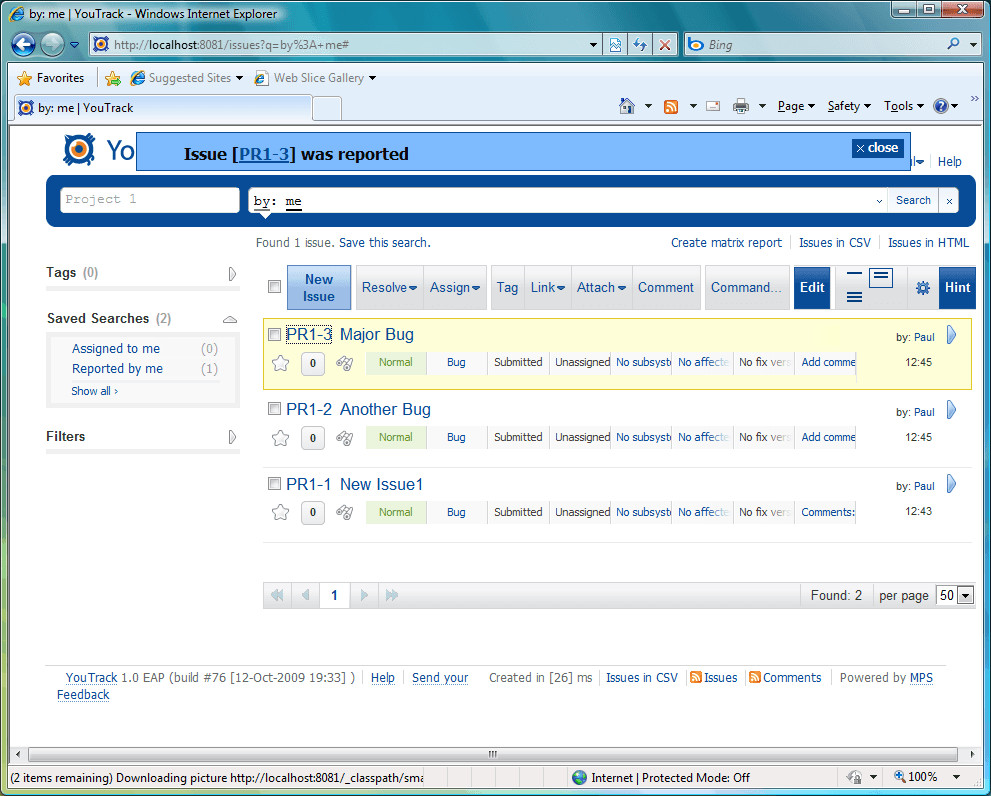Click the binoculars watch icon for PR1-2
This screenshot has height=796, width=991.
[344, 438]
